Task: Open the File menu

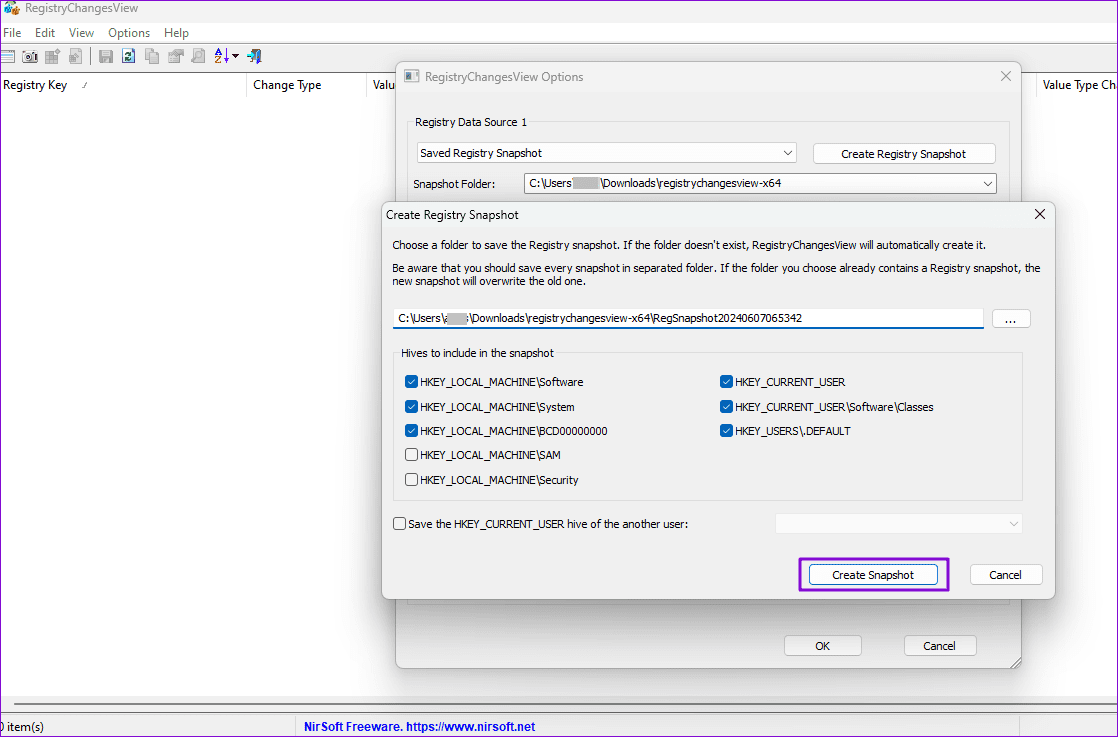Action: [x=12, y=33]
